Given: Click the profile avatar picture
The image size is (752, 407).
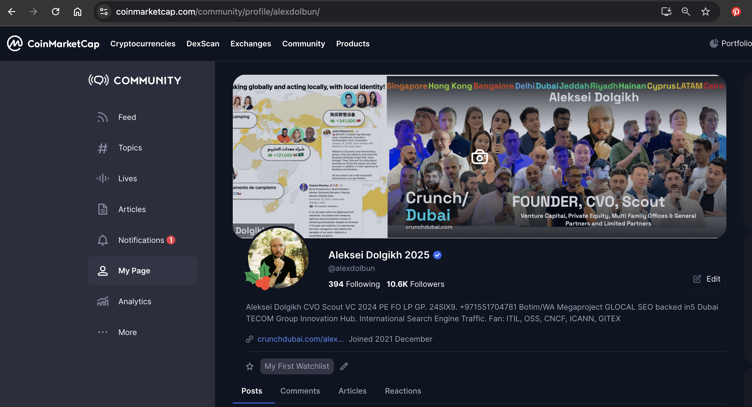Looking at the screenshot, I should (277, 258).
